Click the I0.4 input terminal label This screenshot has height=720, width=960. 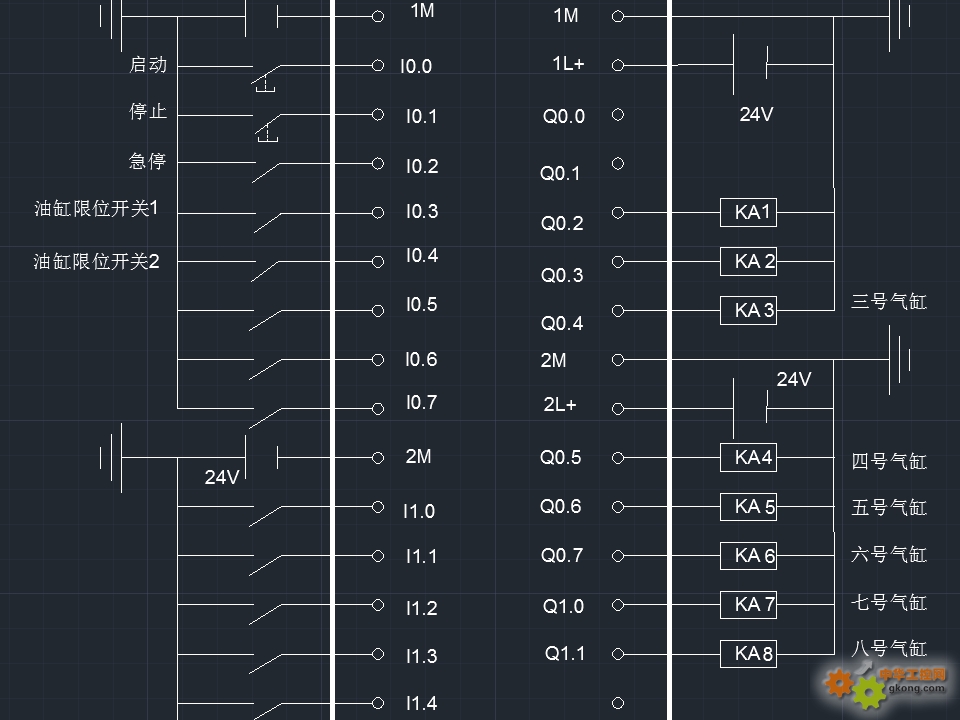point(422,255)
